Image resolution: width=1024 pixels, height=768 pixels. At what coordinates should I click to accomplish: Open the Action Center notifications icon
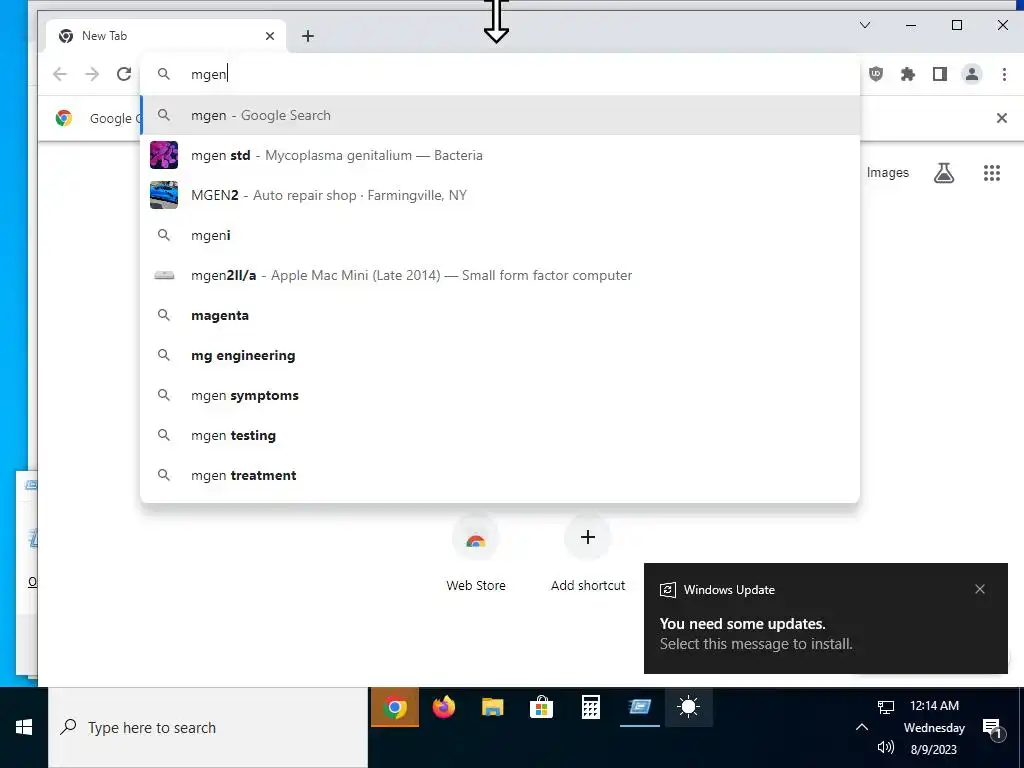pyautogui.click(x=993, y=728)
